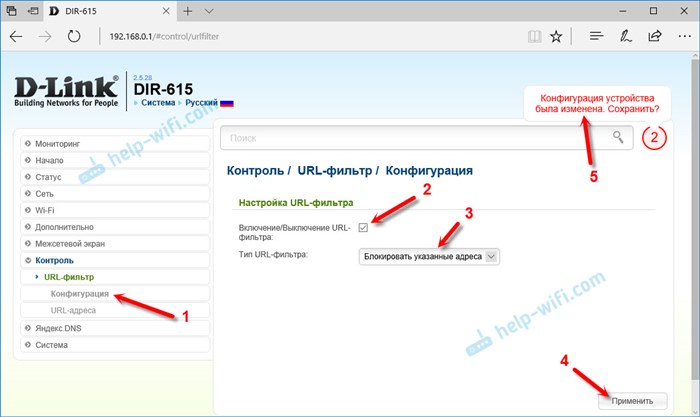Add page to favorites star icon
This screenshot has height=417, width=700.
click(556, 36)
